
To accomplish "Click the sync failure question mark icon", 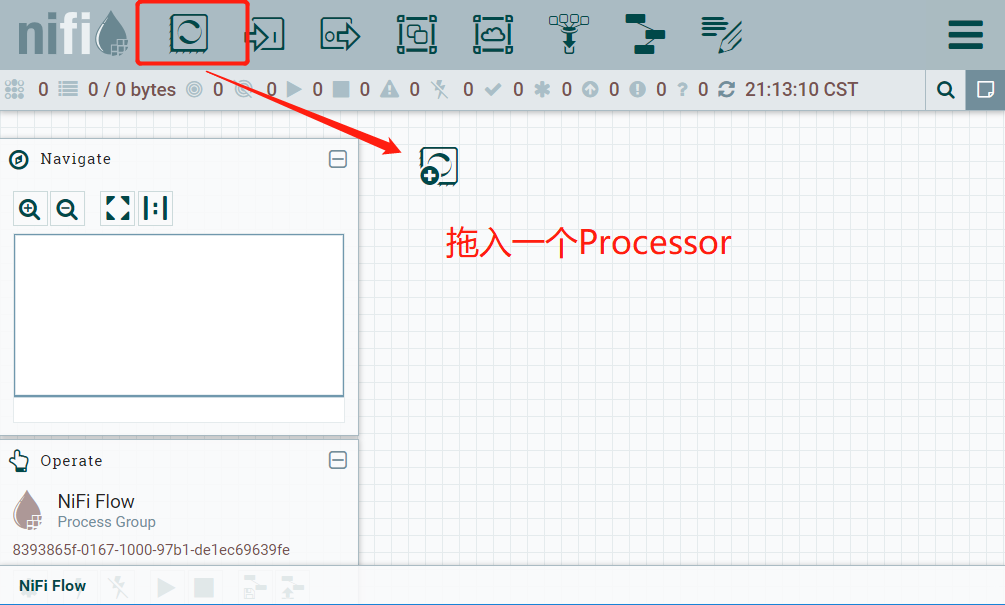I will point(683,89).
